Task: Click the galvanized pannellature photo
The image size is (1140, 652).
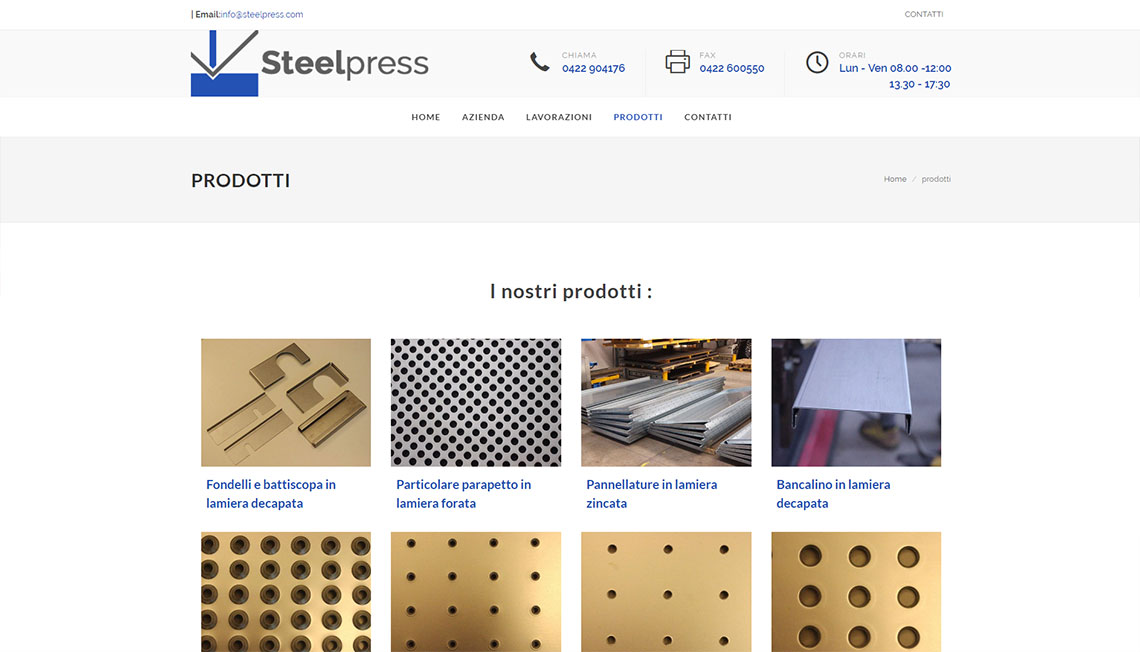Action: click(x=666, y=402)
